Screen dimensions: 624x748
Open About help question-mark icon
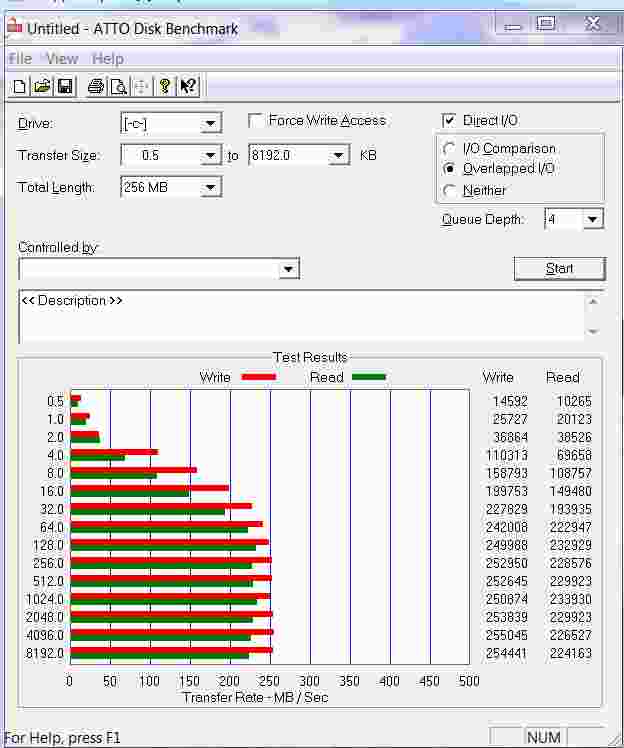click(x=165, y=86)
